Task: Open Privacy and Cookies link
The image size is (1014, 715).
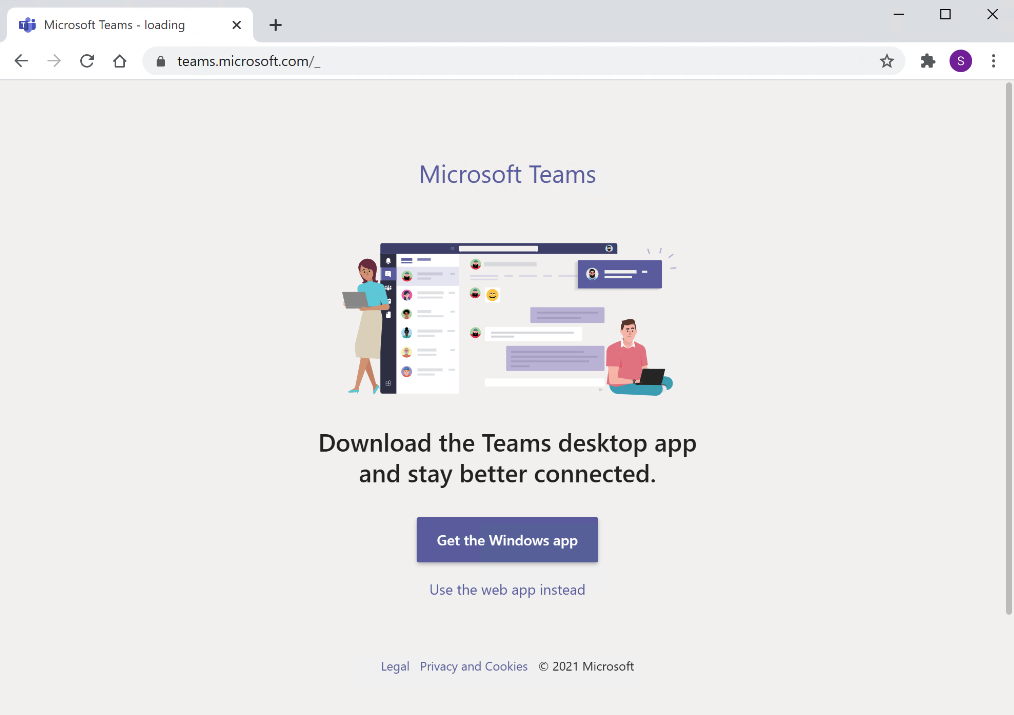Action: tap(473, 667)
